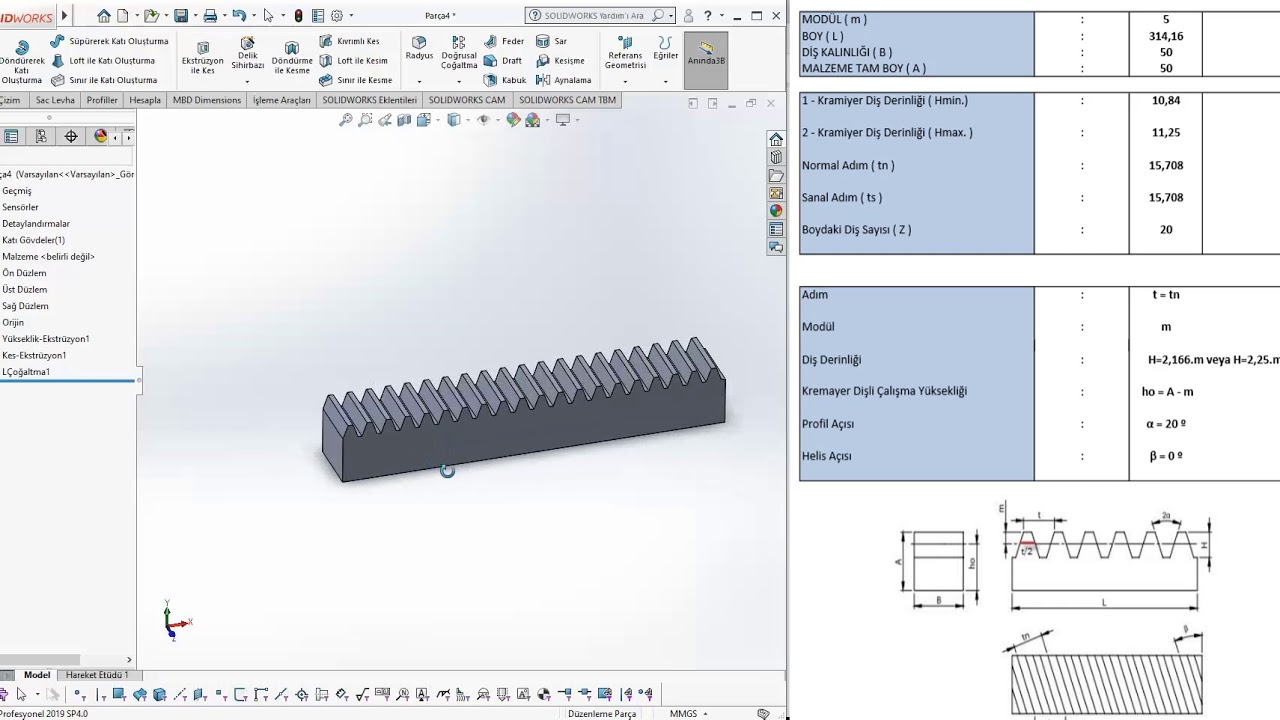Image resolution: width=1280 pixels, height=720 pixels.
Task: Expand Doğrusal Çoğaltma dropdown arrow
Action: 459,81
